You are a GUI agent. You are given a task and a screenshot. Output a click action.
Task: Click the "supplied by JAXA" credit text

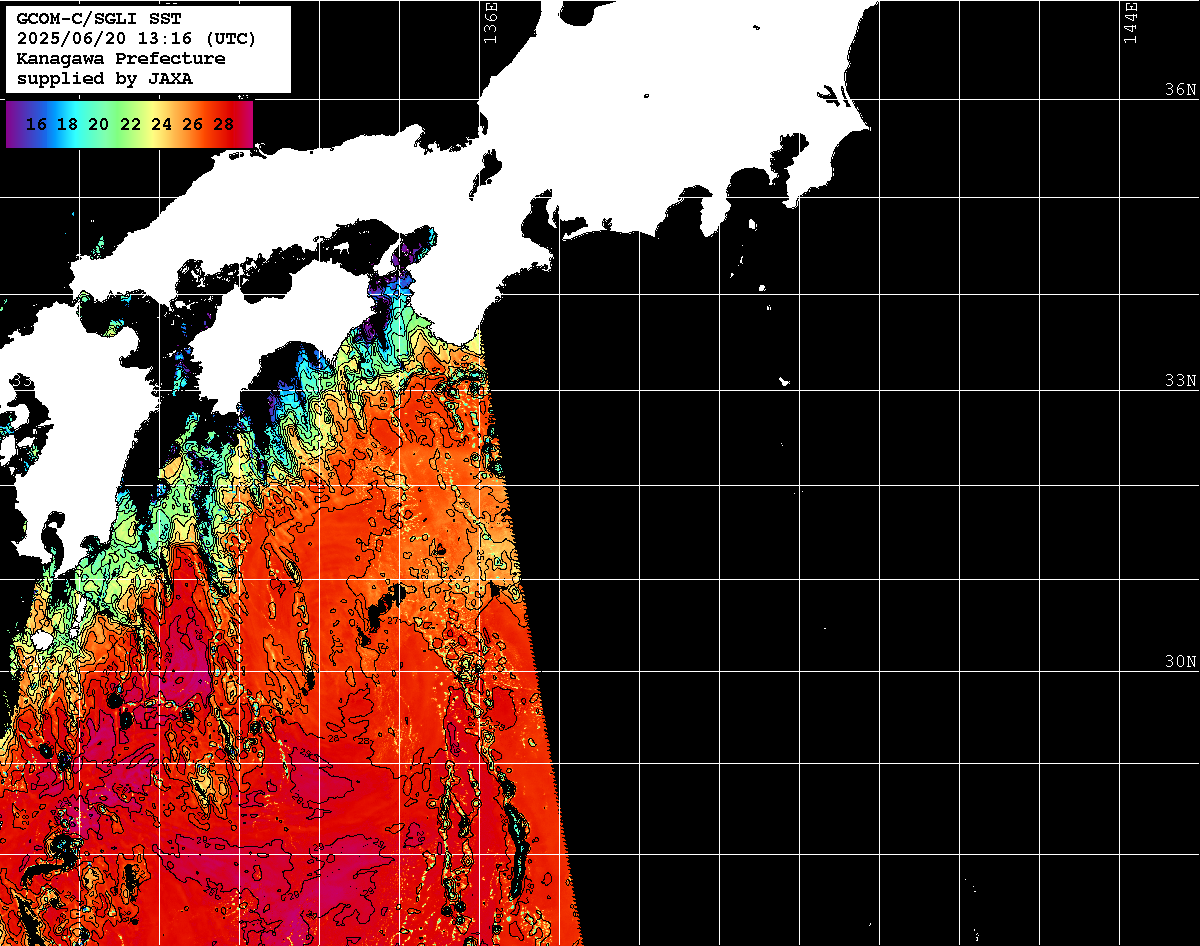105,79
